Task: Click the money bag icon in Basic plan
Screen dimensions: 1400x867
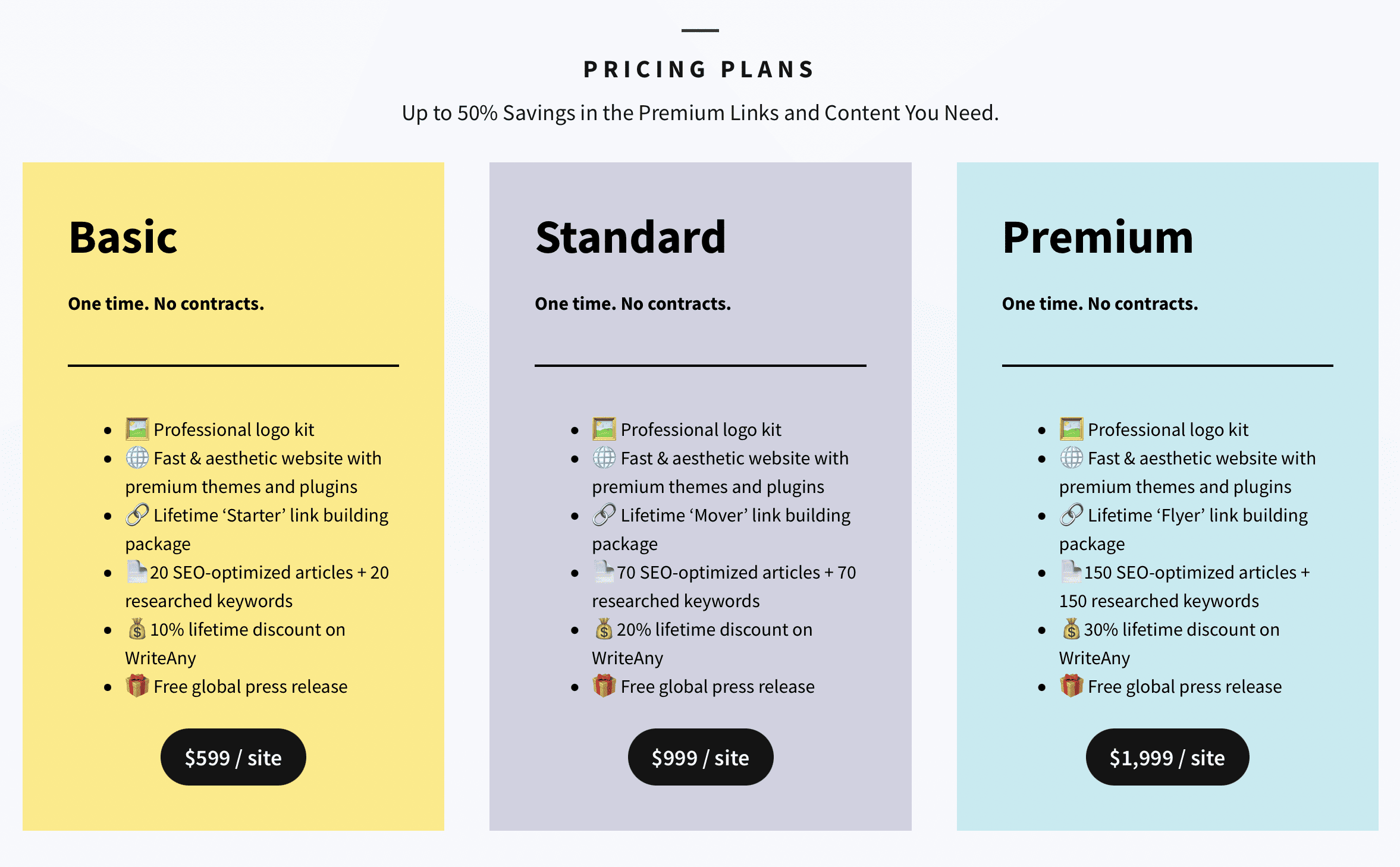Action: point(137,629)
